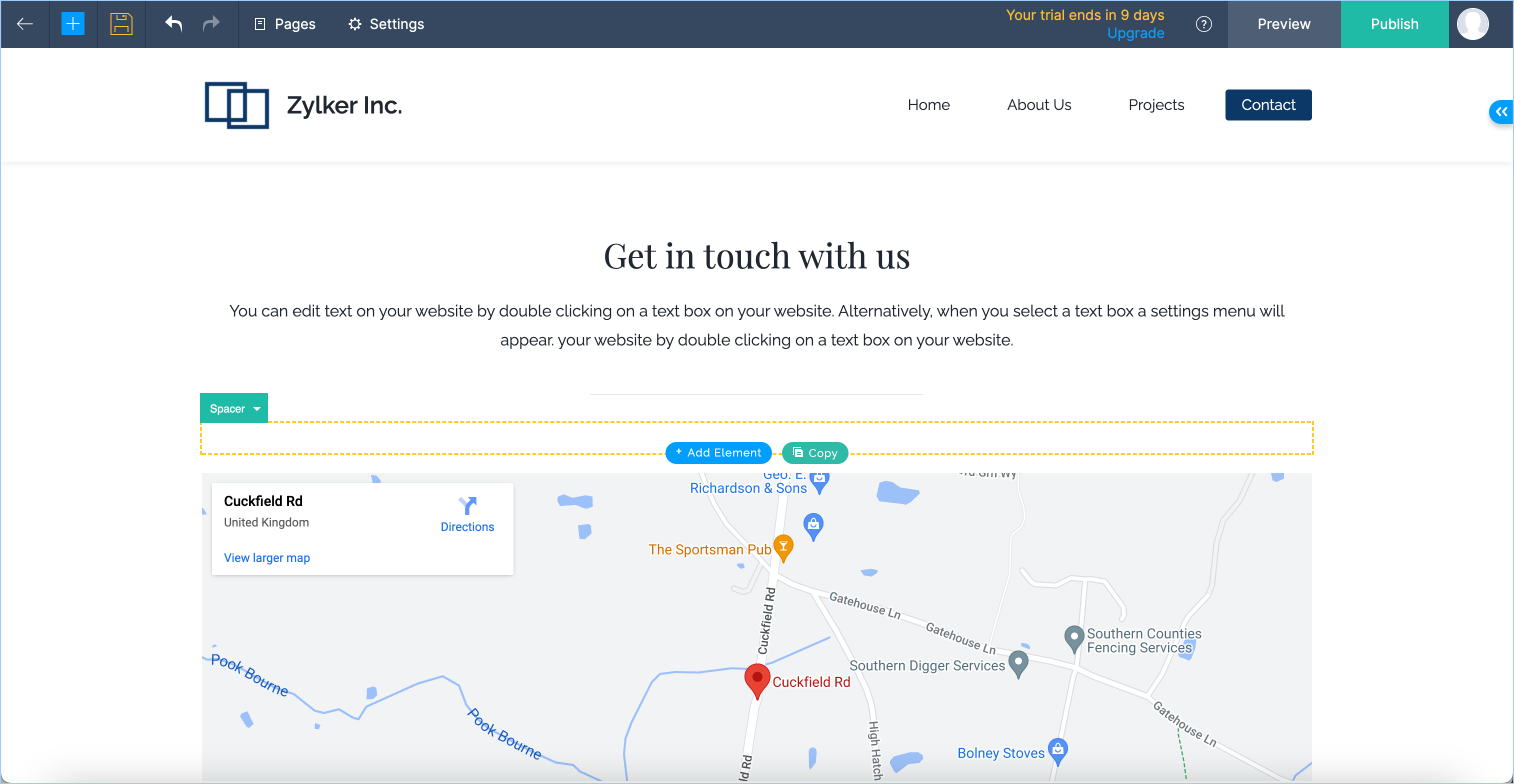Image resolution: width=1514 pixels, height=784 pixels.
Task: Open the help question mark icon
Action: [1203, 24]
